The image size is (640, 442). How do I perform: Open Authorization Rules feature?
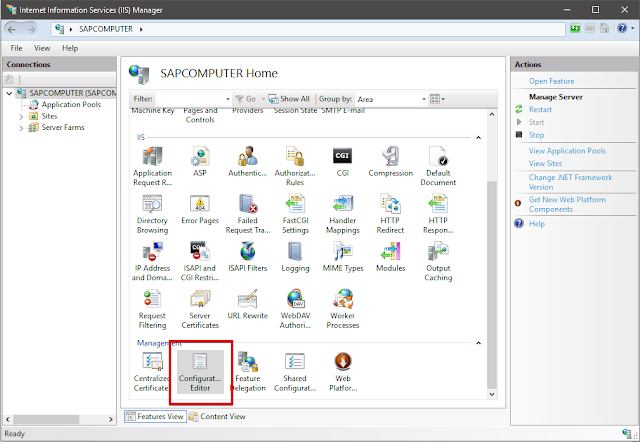click(x=295, y=167)
